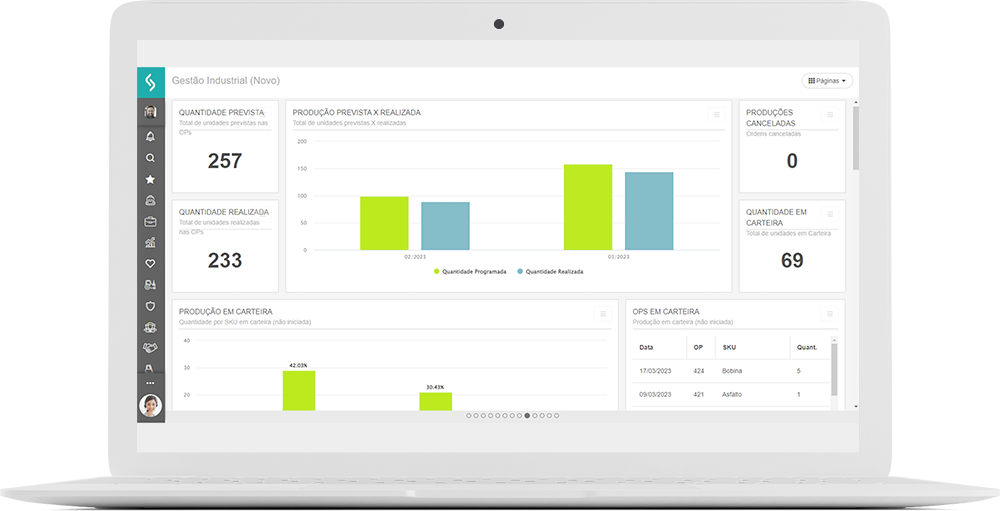1000x511 pixels.
Task: Open the heart icon in sidebar
Action: tap(150, 264)
